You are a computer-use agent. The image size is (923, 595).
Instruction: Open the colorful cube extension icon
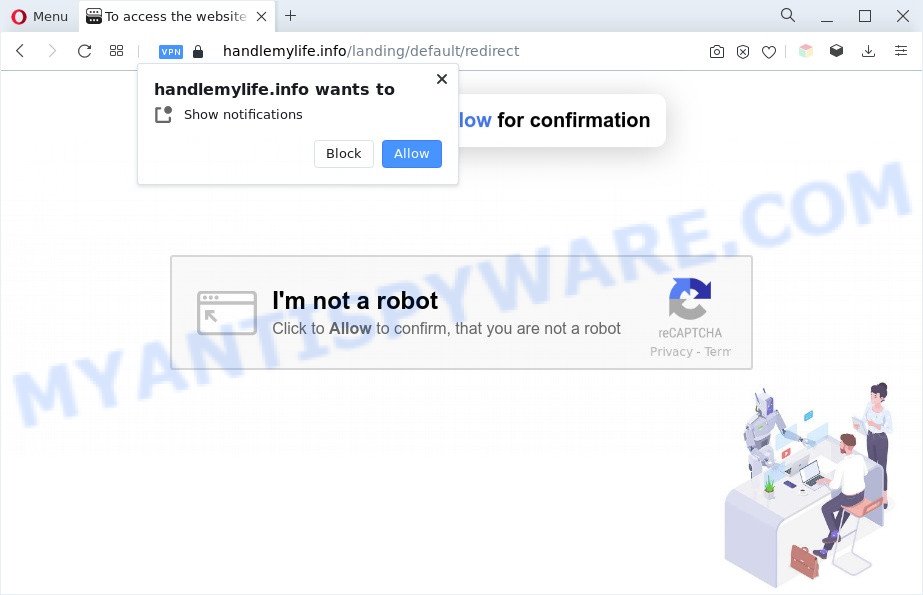click(806, 51)
